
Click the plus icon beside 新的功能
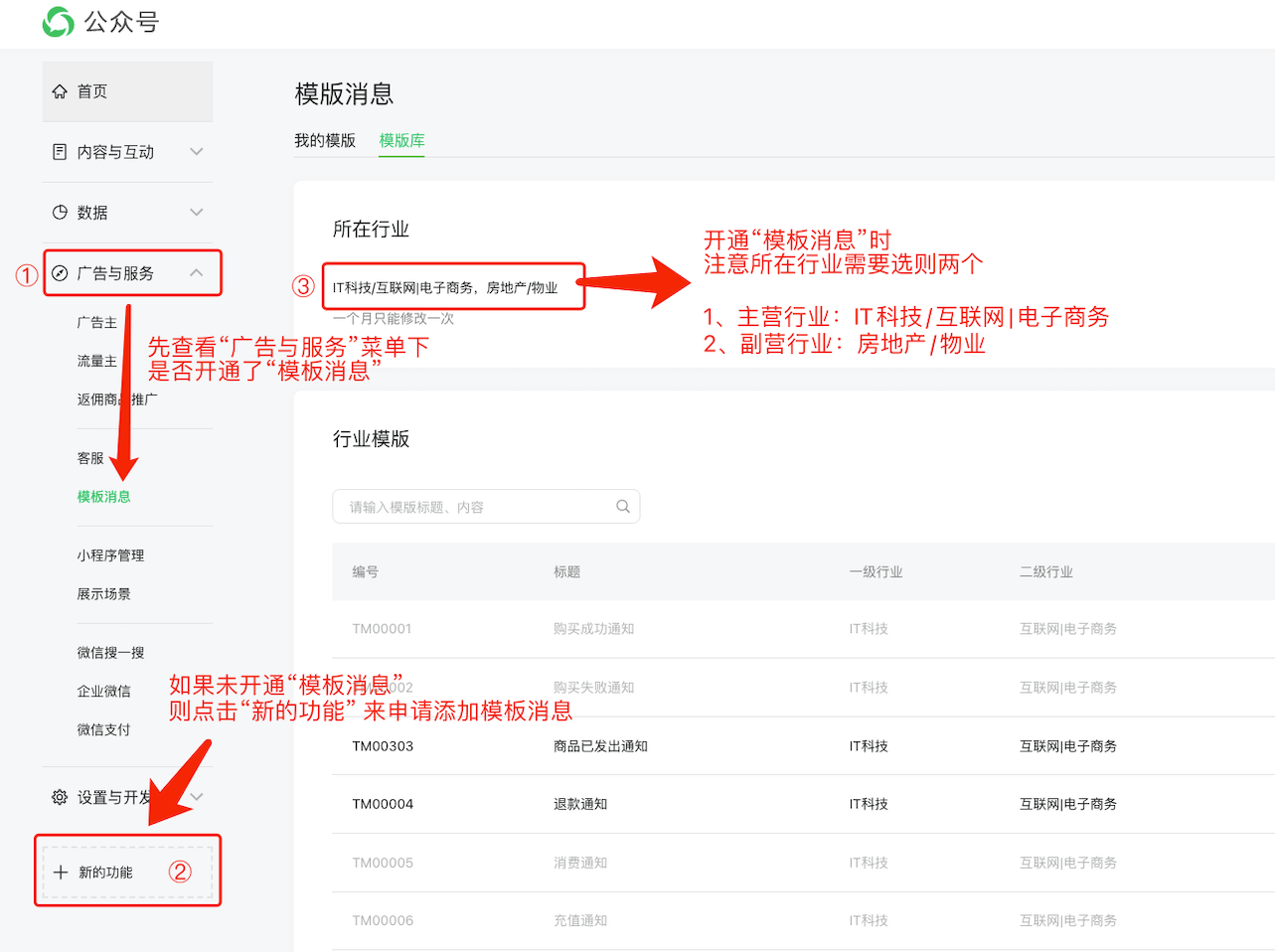point(61,873)
